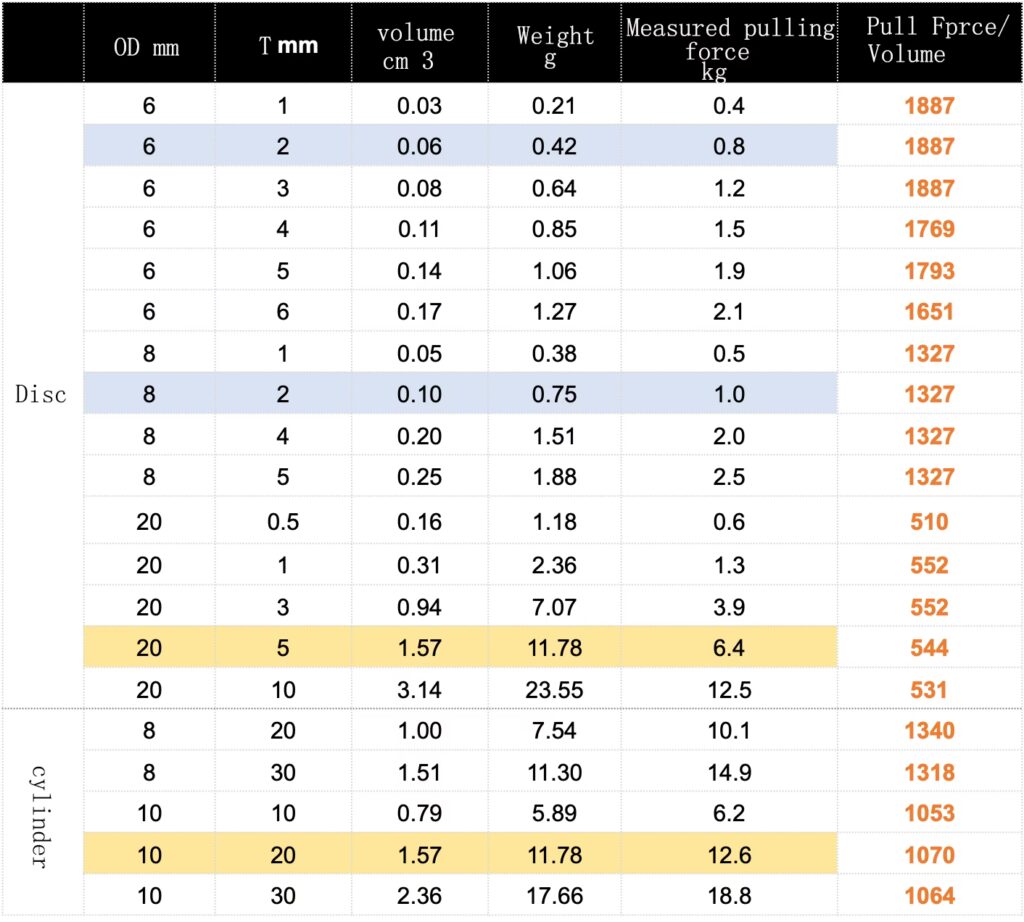Select the "Pull Fprce/Volume" column header
This screenshot has width=1024, height=922.
click(x=928, y=42)
